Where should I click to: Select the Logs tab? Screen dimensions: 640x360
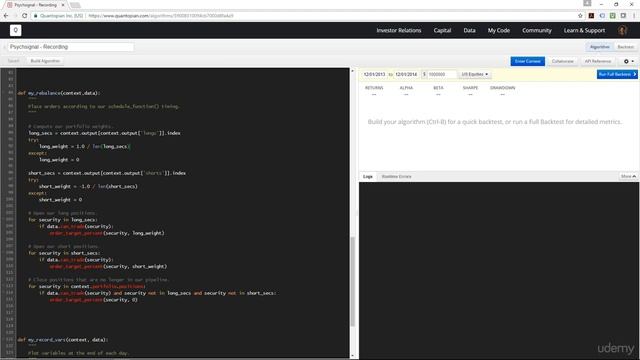(x=368, y=176)
